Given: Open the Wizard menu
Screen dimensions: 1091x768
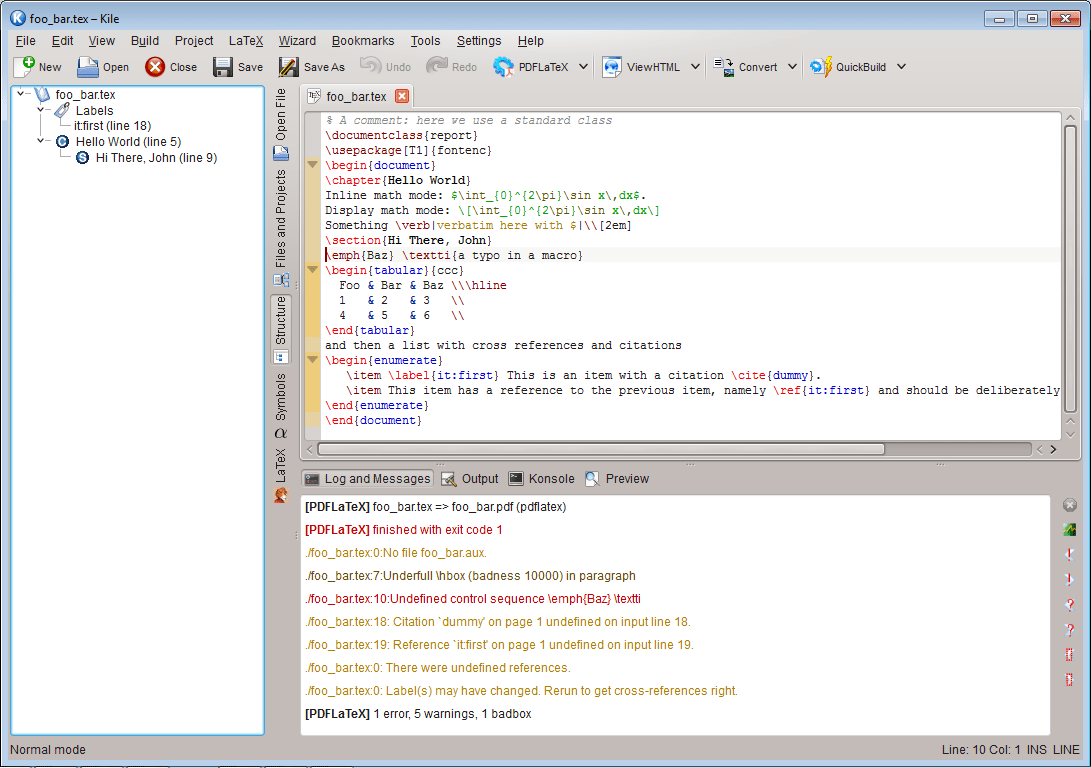Looking at the screenshot, I should (297, 41).
